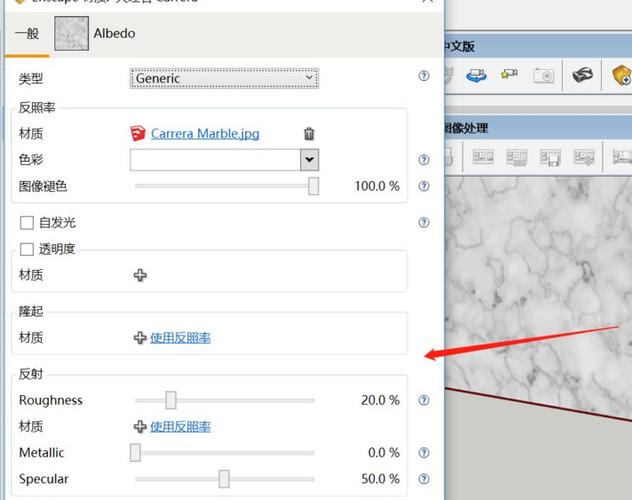Viewport: 632px width, 500px height.
Task: Switch to the 一般 general tab
Action: [27, 33]
